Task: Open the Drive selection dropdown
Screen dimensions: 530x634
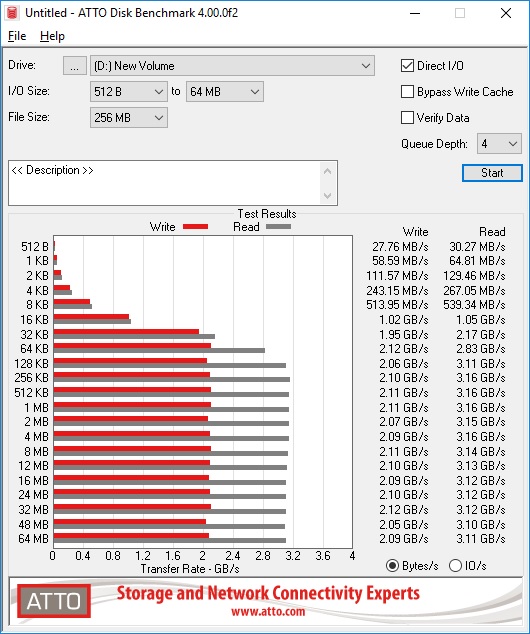Action: point(232,66)
